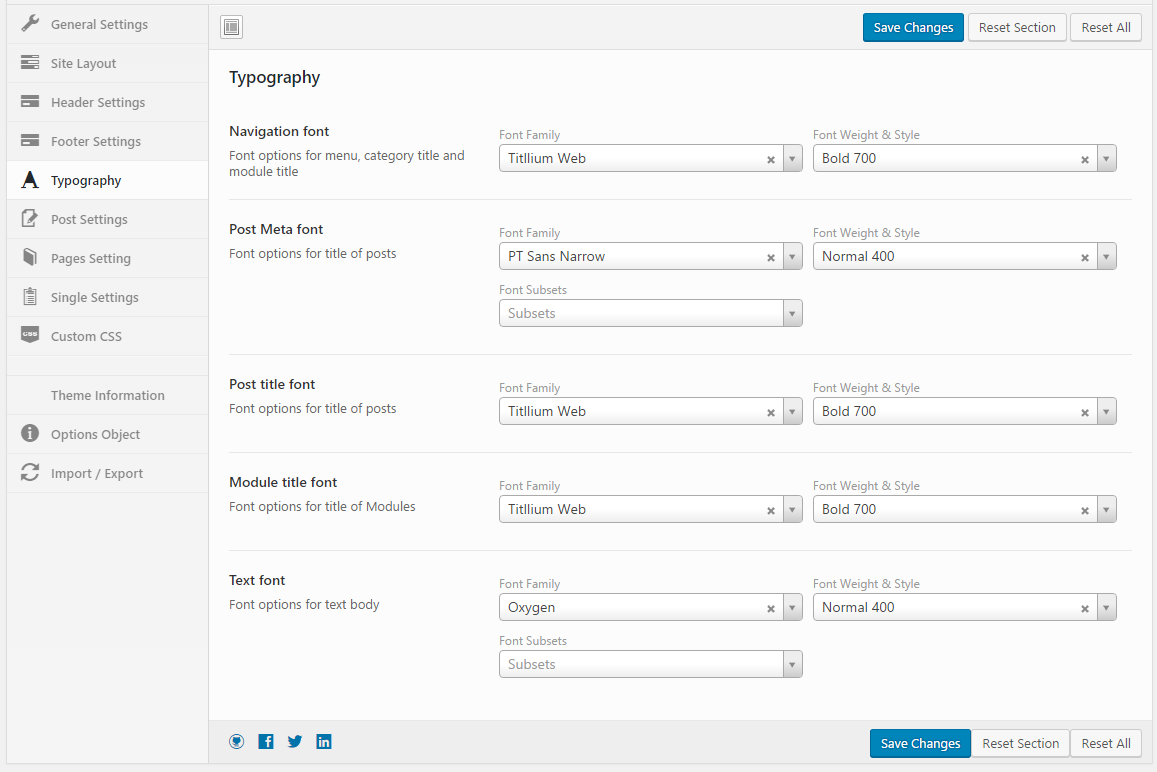
Task: Open the General Settings section
Action: (x=99, y=24)
